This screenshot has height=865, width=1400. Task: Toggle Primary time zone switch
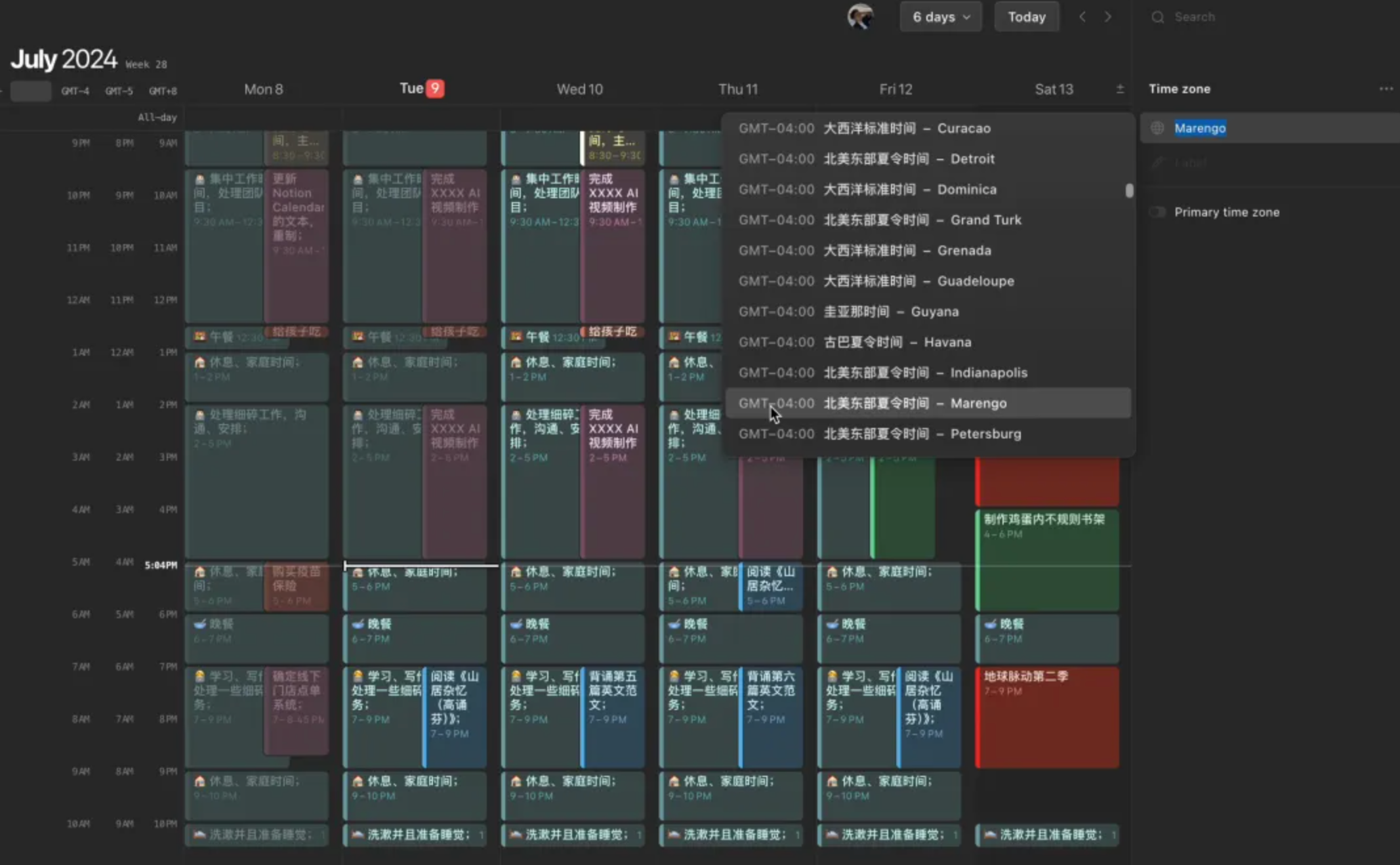click(x=1157, y=212)
